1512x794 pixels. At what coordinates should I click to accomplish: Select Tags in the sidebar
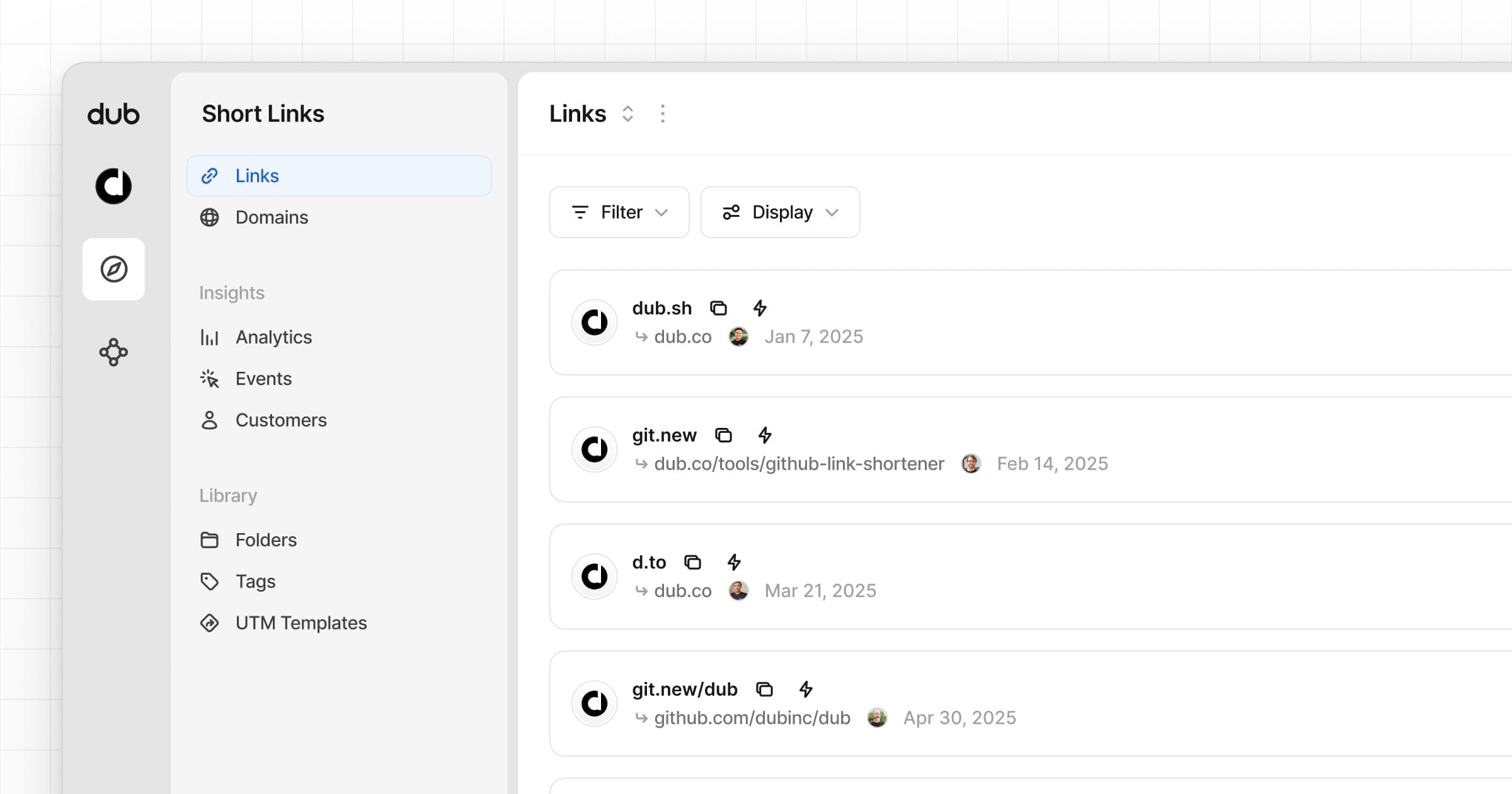[x=255, y=581]
